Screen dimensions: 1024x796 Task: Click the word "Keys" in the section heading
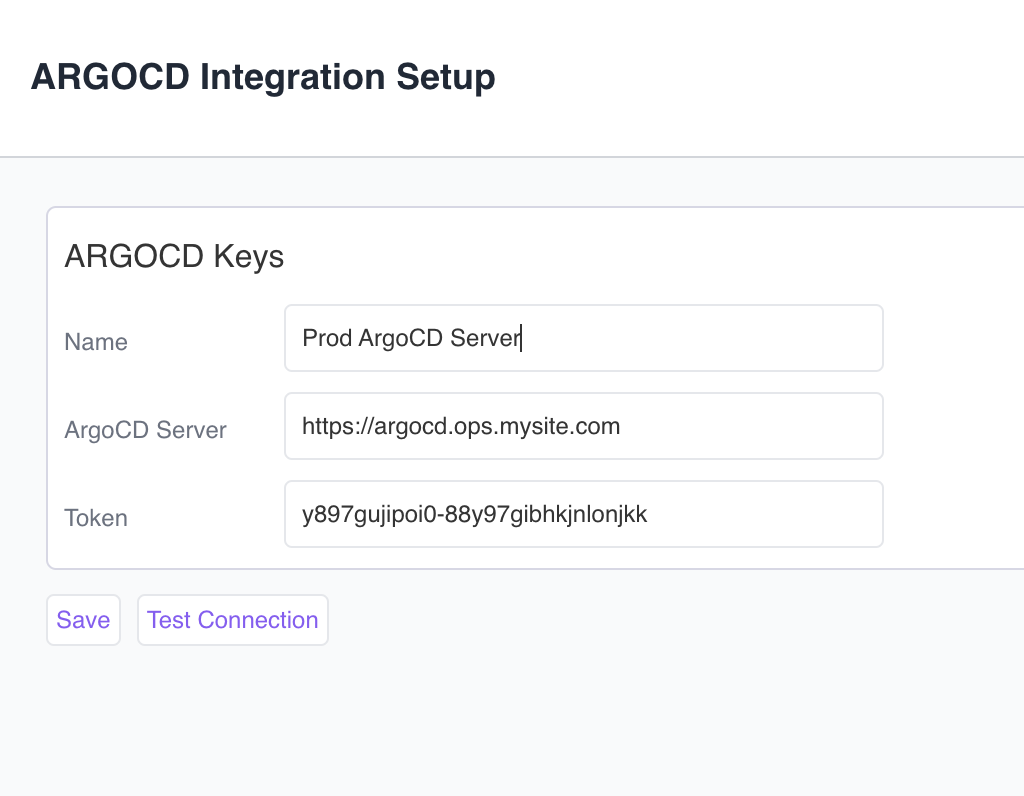tap(252, 257)
